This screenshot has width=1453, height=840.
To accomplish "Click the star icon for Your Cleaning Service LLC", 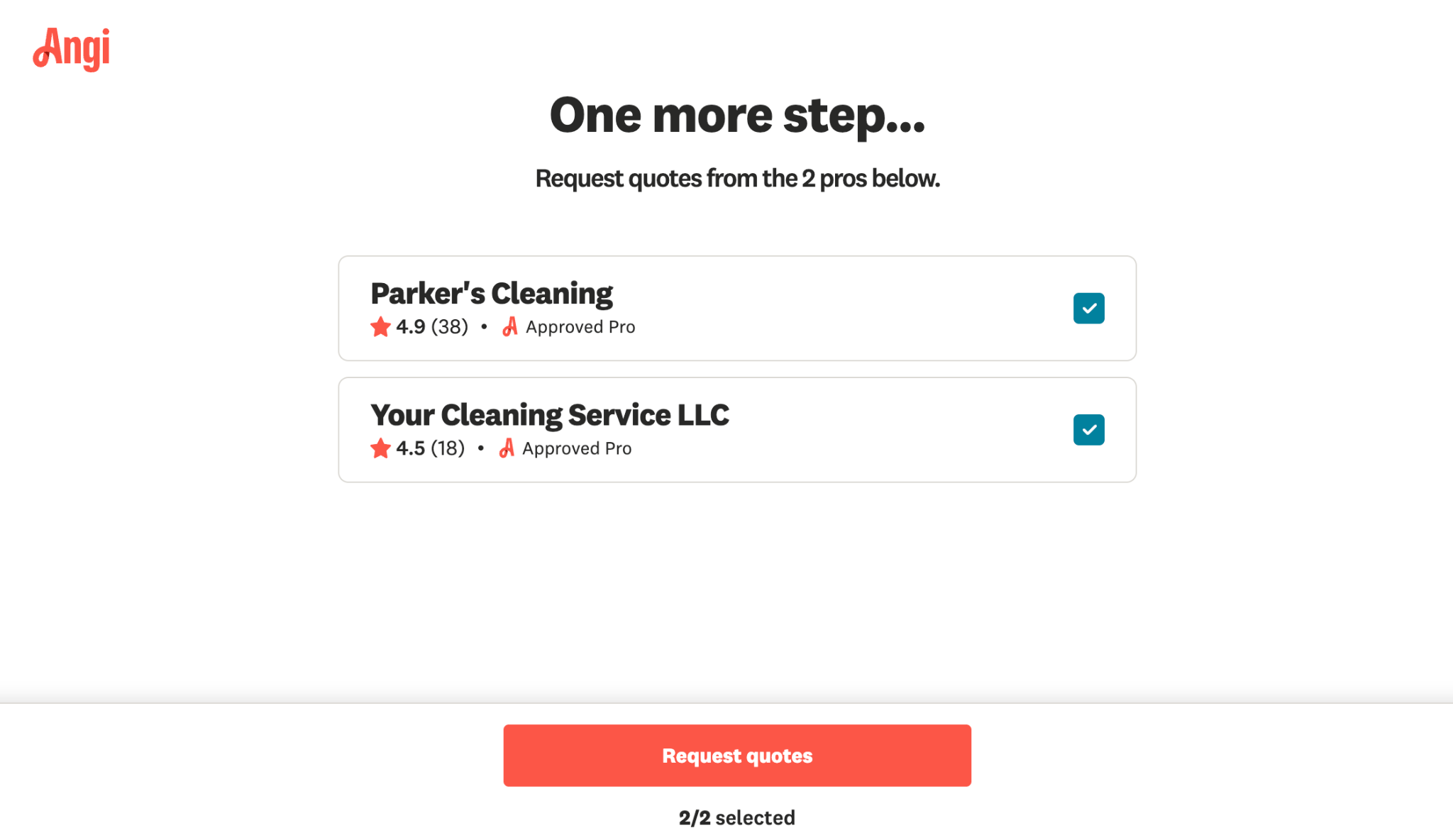I will coord(380,448).
